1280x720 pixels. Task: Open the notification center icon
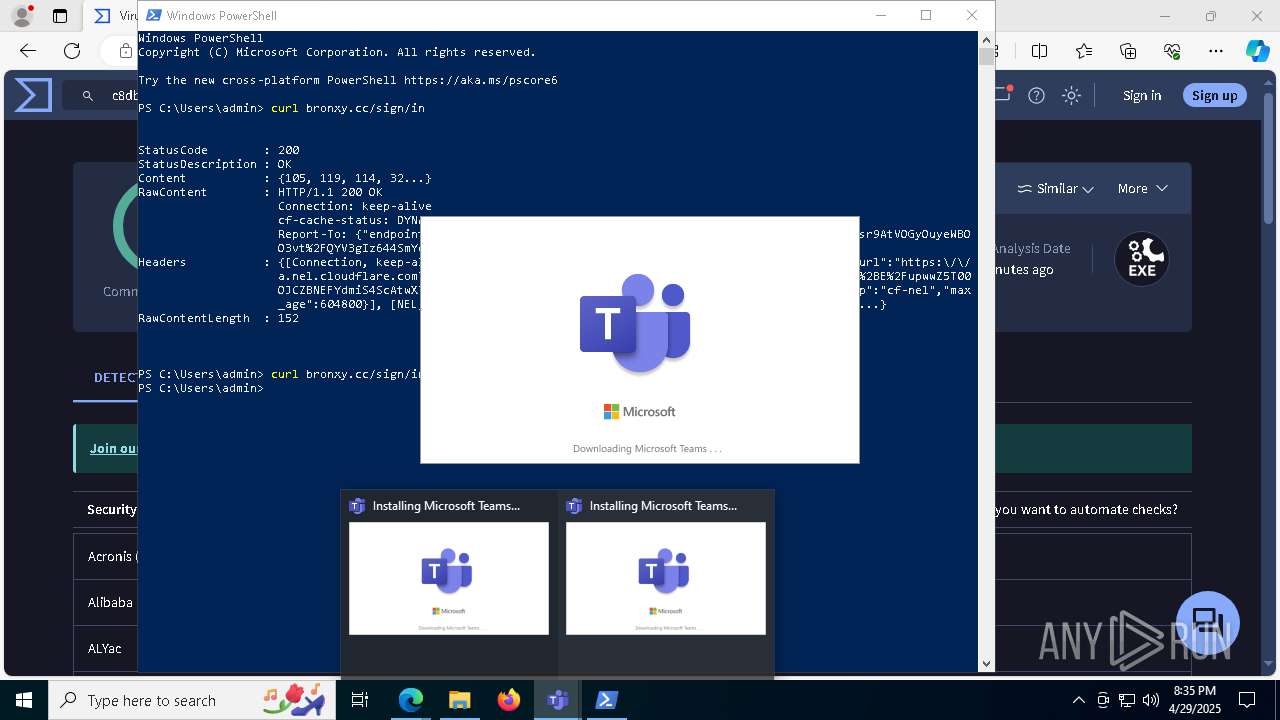(1247, 700)
